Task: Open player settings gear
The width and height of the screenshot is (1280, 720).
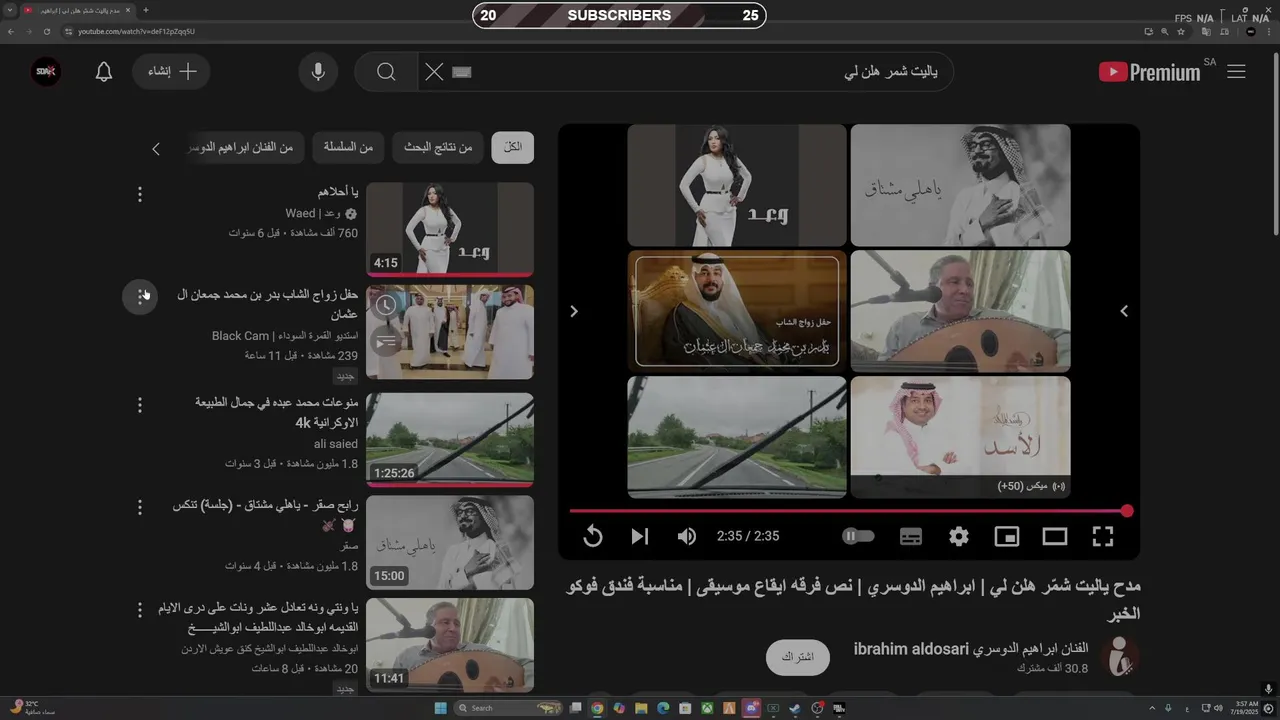Action: (x=959, y=537)
